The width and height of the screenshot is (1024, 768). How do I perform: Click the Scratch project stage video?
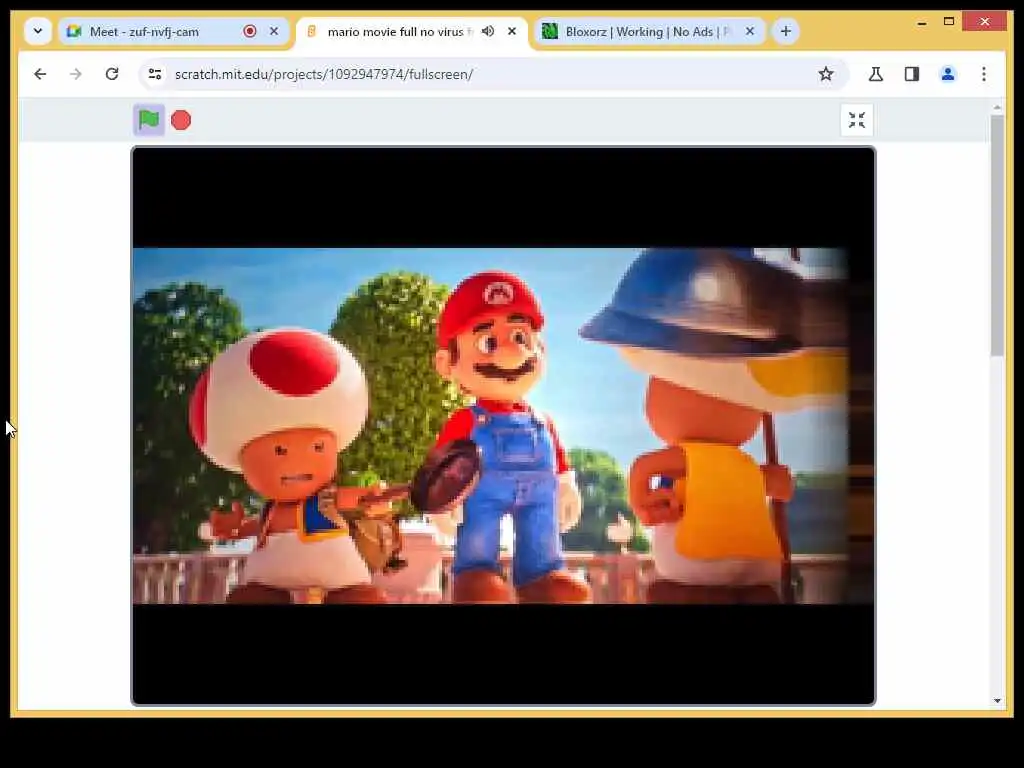[503, 426]
